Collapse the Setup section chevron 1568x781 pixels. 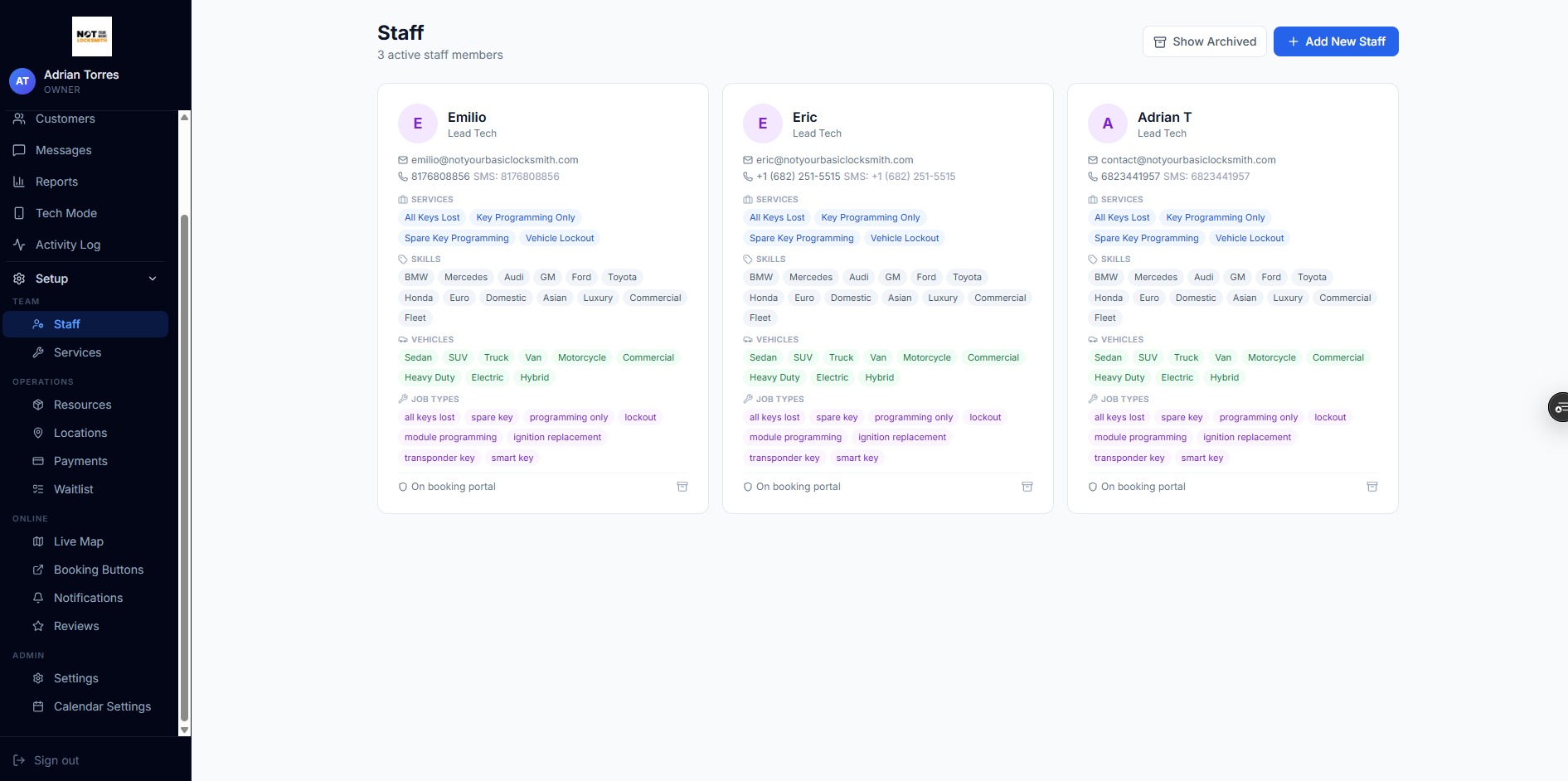coord(153,279)
